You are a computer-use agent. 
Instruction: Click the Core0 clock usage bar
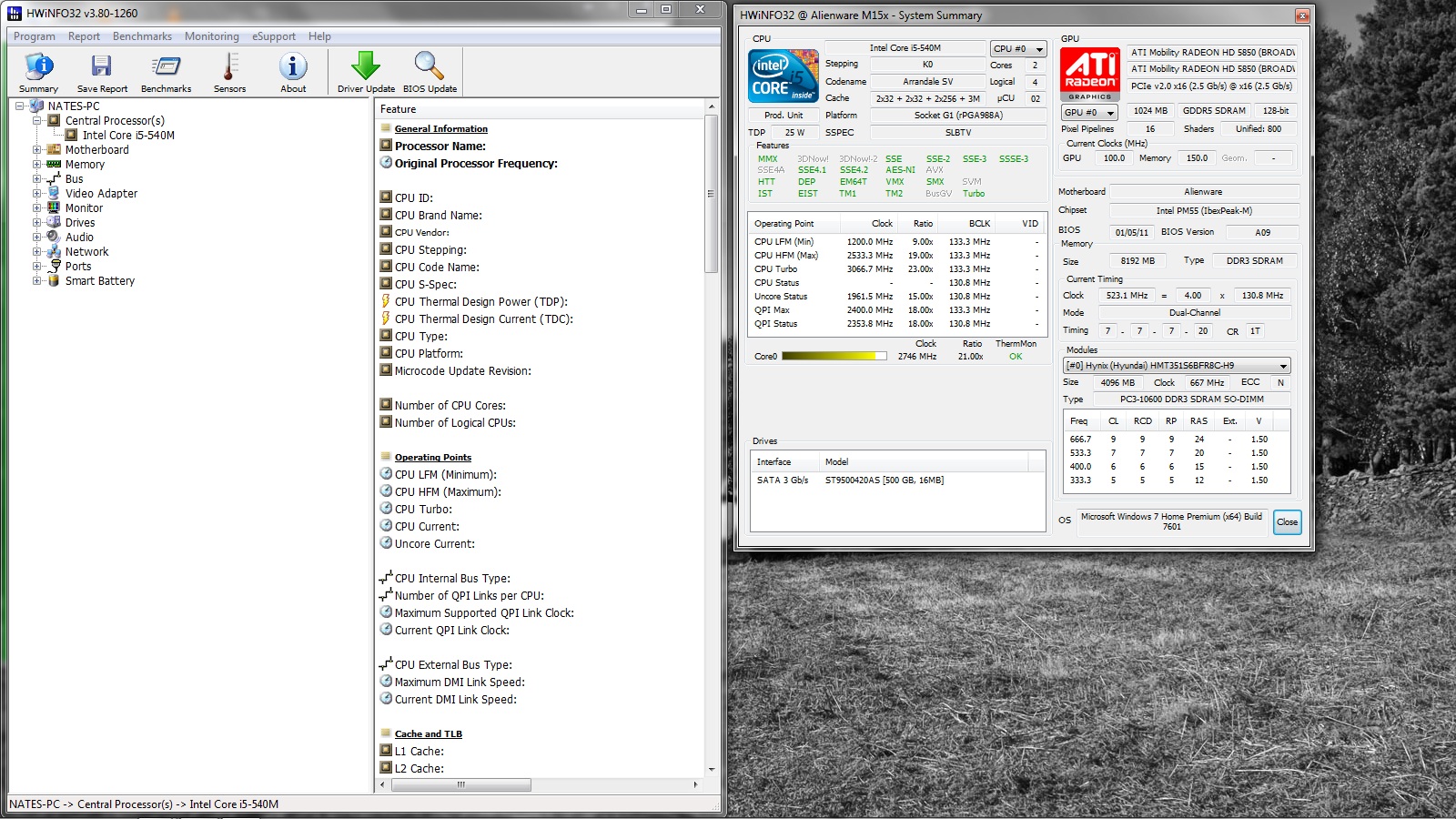[834, 357]
